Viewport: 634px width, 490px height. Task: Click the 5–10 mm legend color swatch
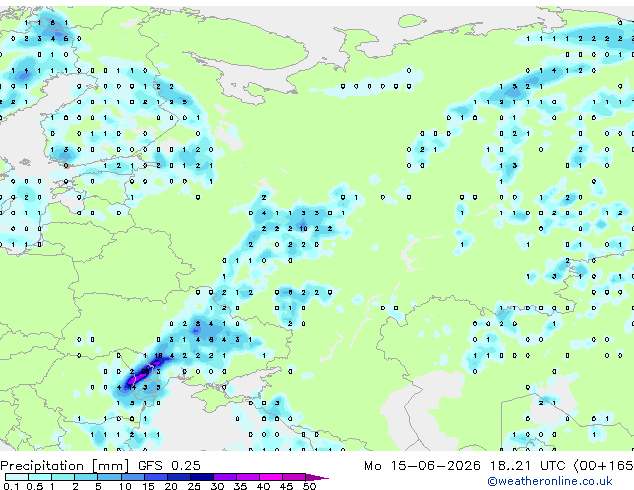pyautogui.click(x=109, y=477)
